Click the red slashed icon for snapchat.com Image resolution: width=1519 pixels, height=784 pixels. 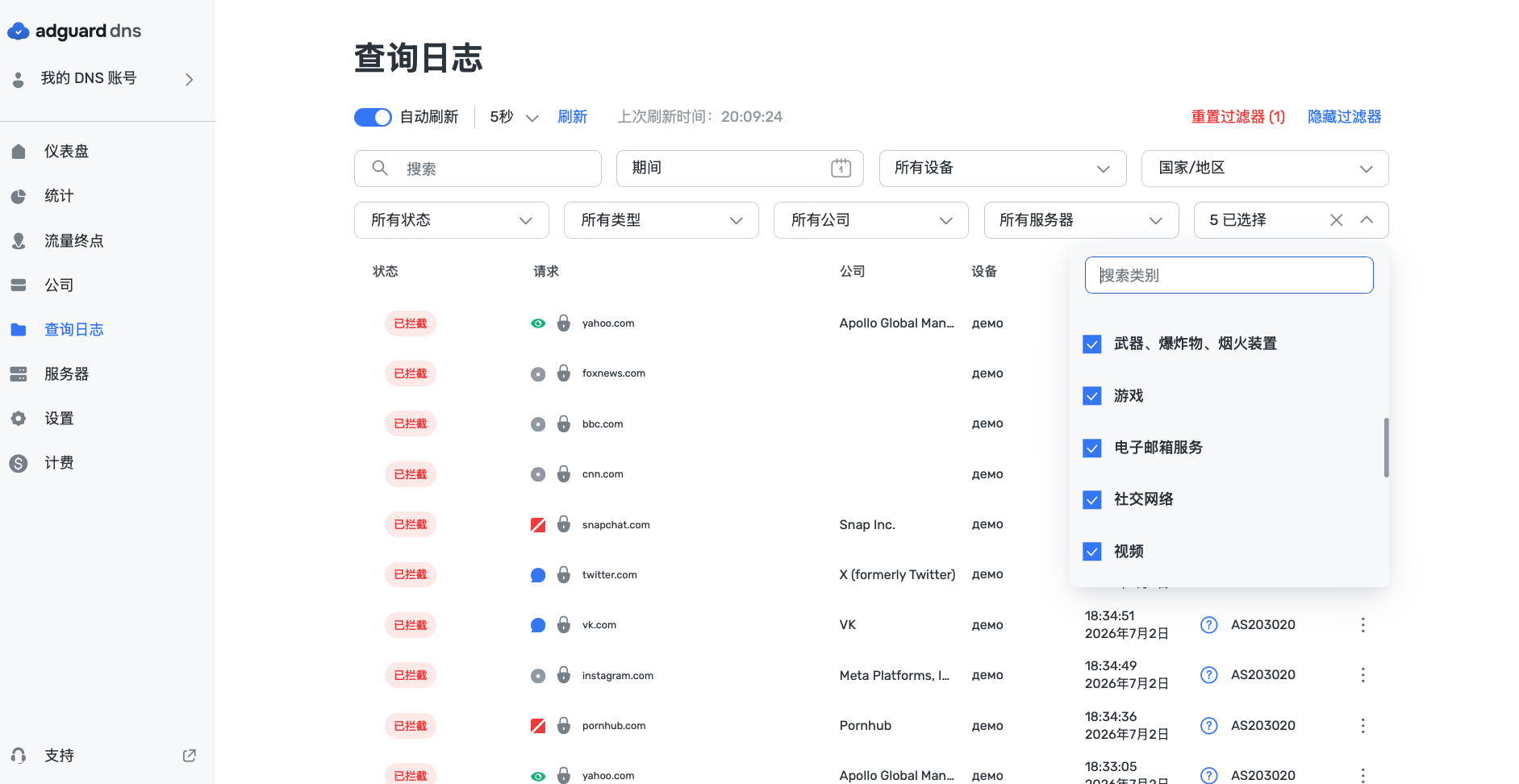tap(538, 525)
